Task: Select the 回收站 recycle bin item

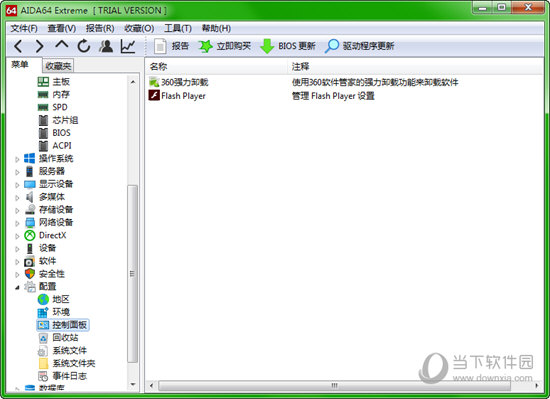Action: point(58,338)
